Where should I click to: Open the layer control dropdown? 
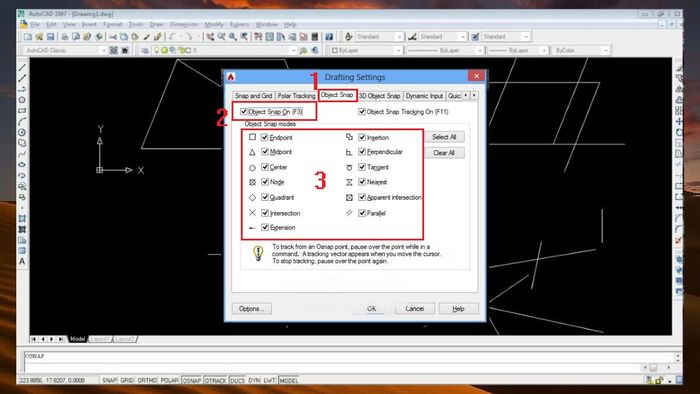click(x=224, y=50)
